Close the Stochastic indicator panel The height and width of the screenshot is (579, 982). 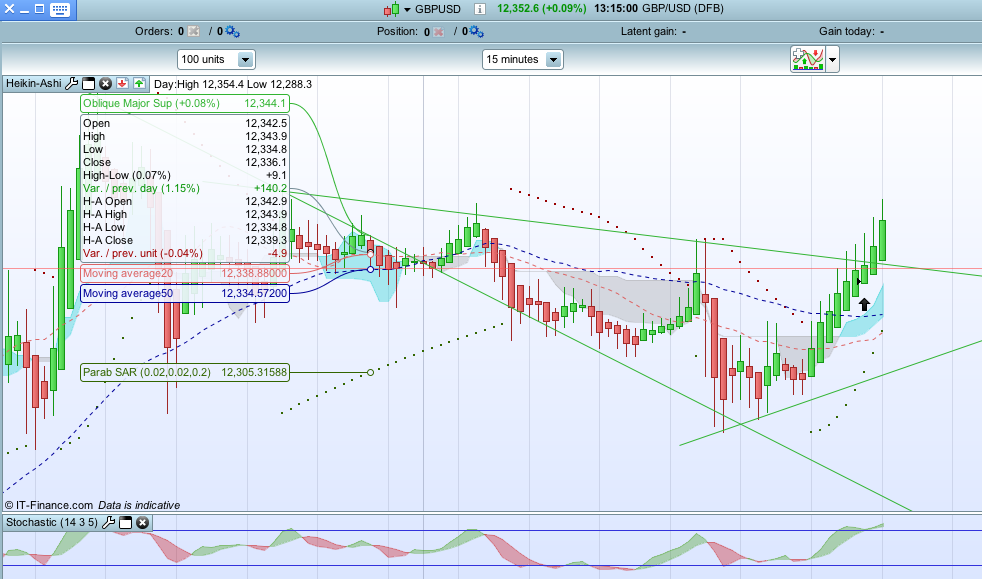click(143, 522)
